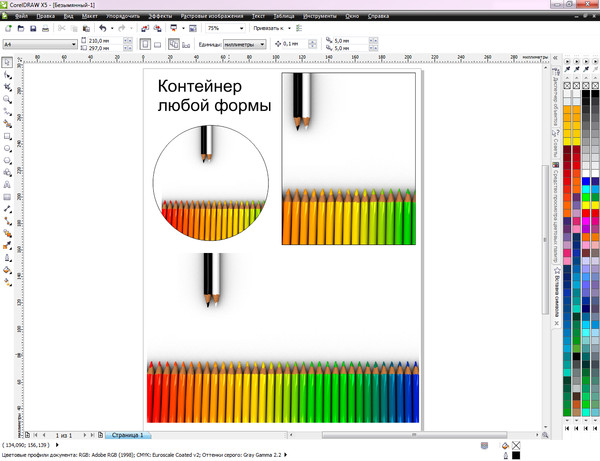
Task: Click the nudge offset 0,1 mm field
Action: click(295, 44)
